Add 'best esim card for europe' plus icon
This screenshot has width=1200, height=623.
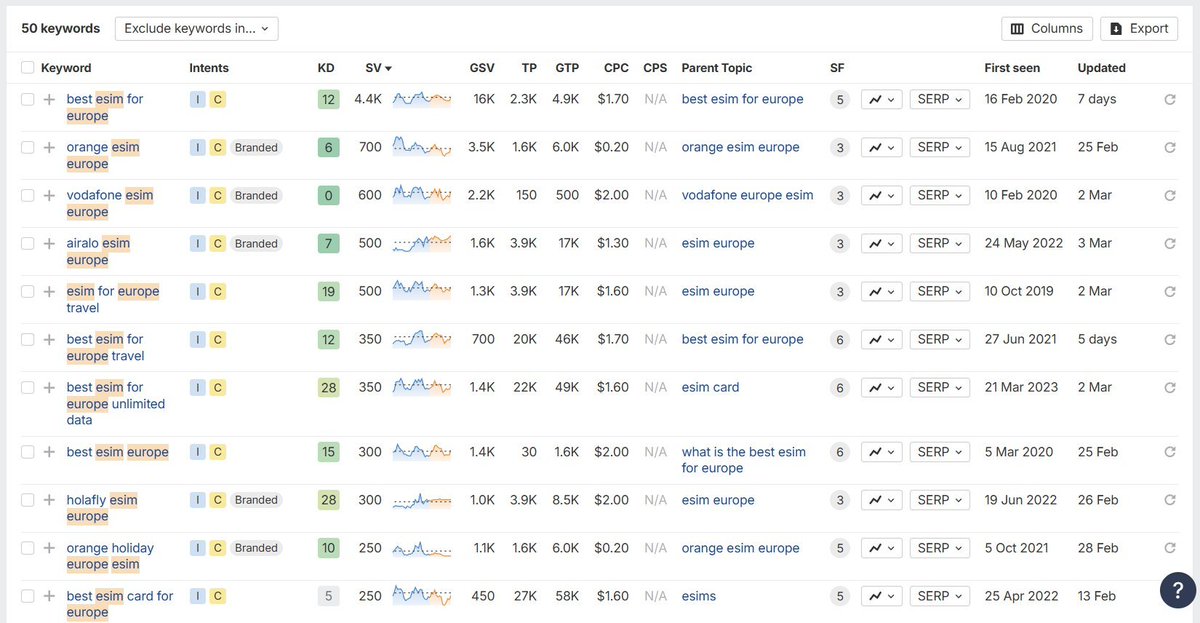coord(49,596)
